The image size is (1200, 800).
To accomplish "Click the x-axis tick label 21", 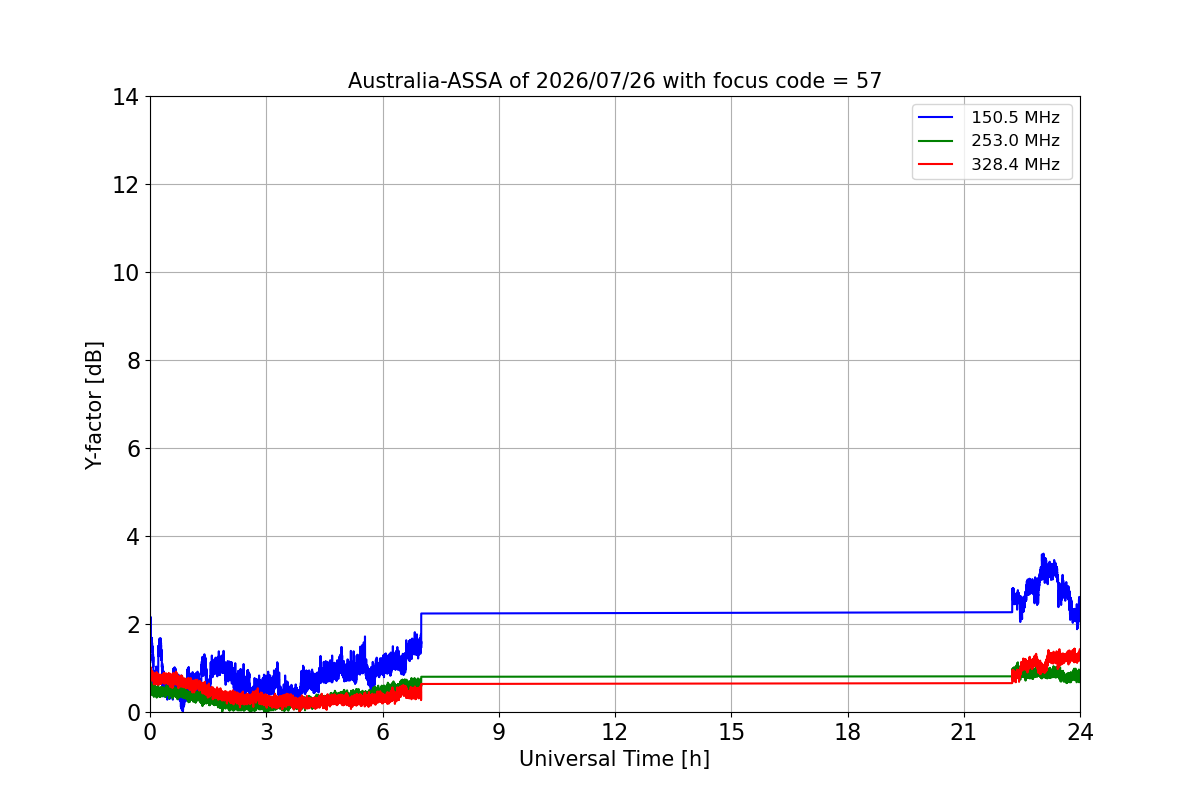I will [x=964, y=732].
